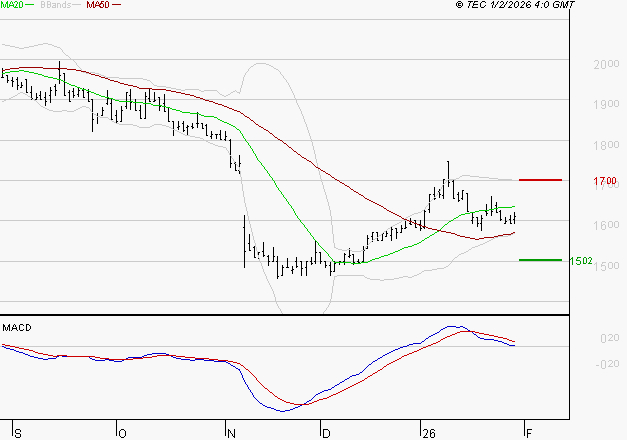Click the 2000 price axis label

606,64
